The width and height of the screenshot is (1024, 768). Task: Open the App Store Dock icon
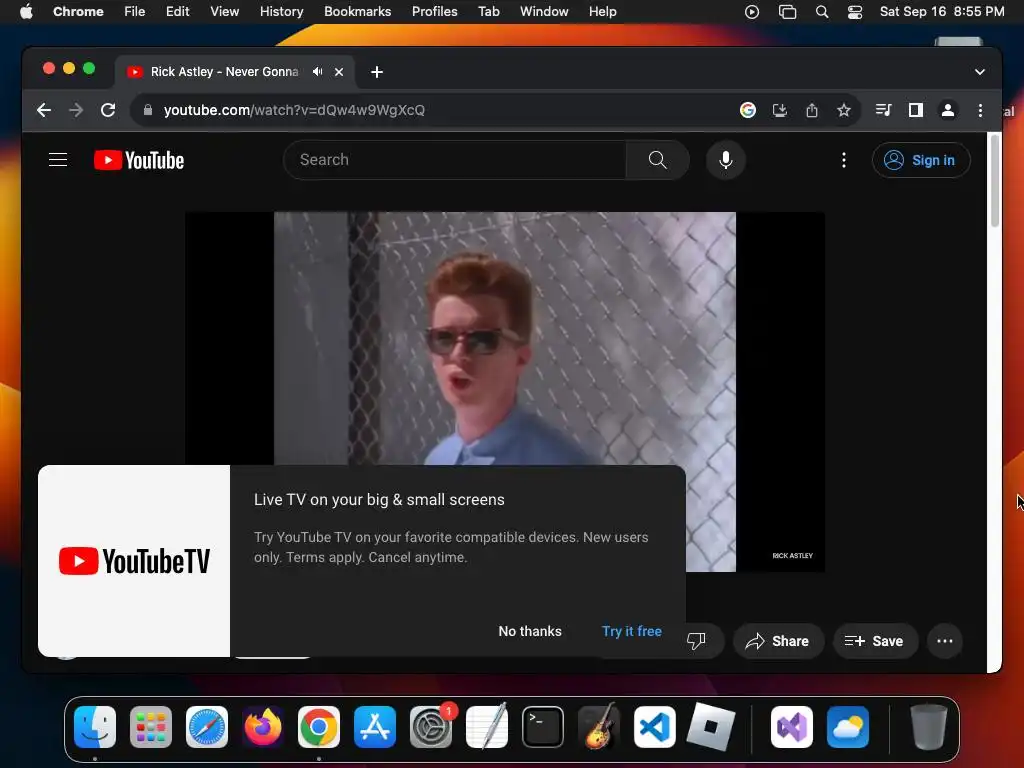point(375,727)
